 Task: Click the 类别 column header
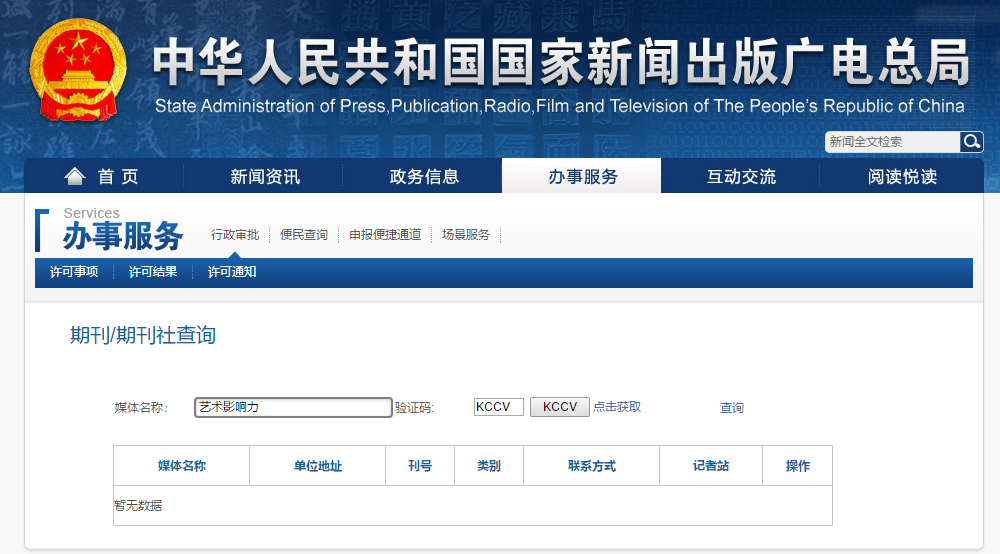point(489,466)
